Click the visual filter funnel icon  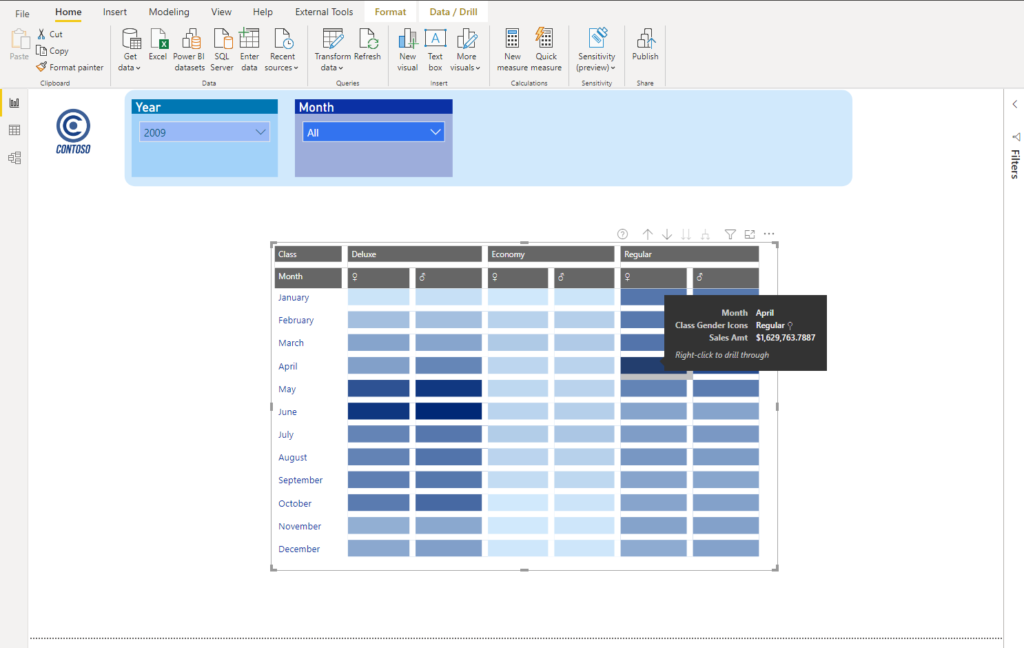[730, 234]
